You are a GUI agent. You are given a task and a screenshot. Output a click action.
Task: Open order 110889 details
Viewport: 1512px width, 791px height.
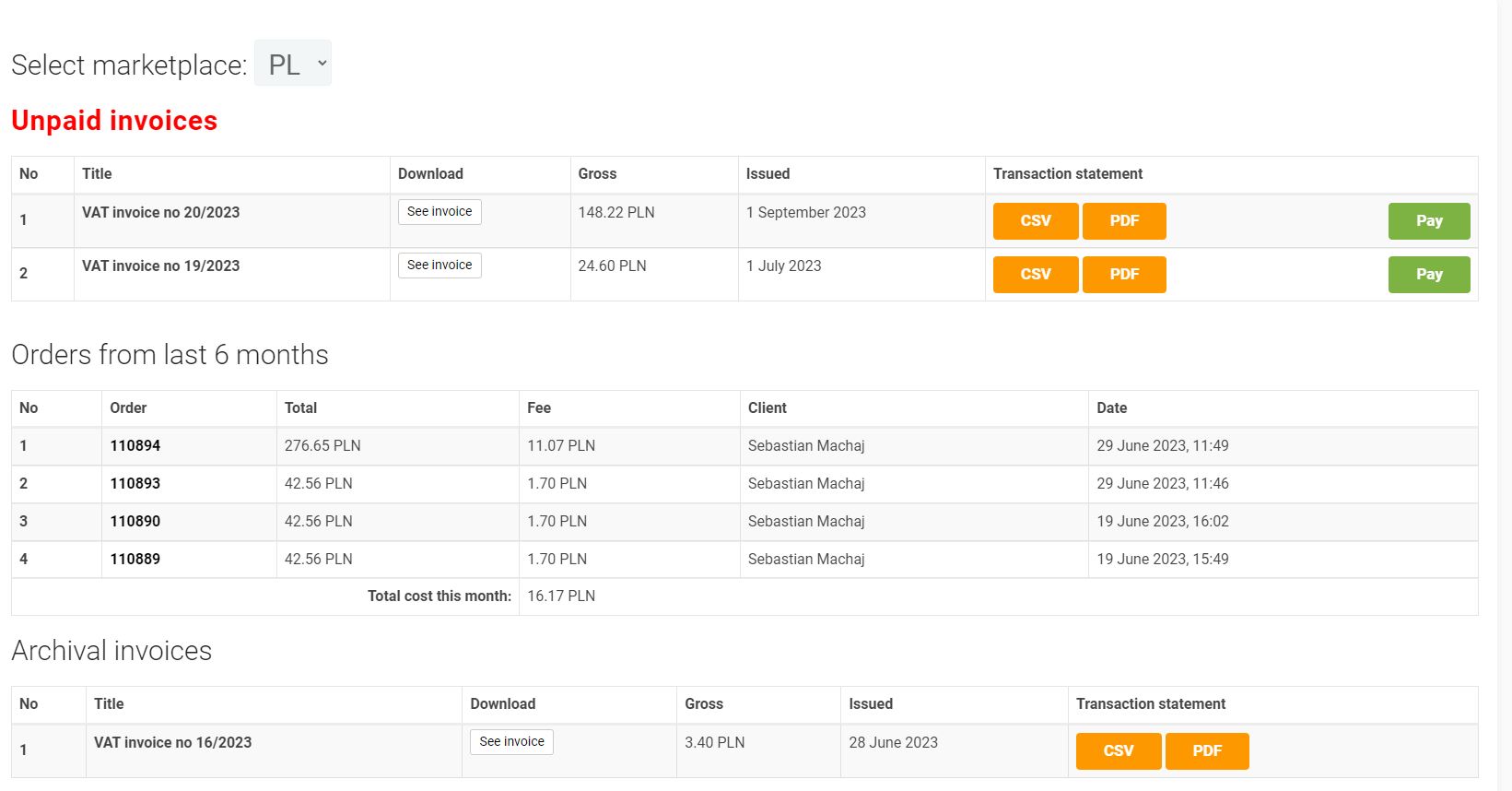point(135,560)
